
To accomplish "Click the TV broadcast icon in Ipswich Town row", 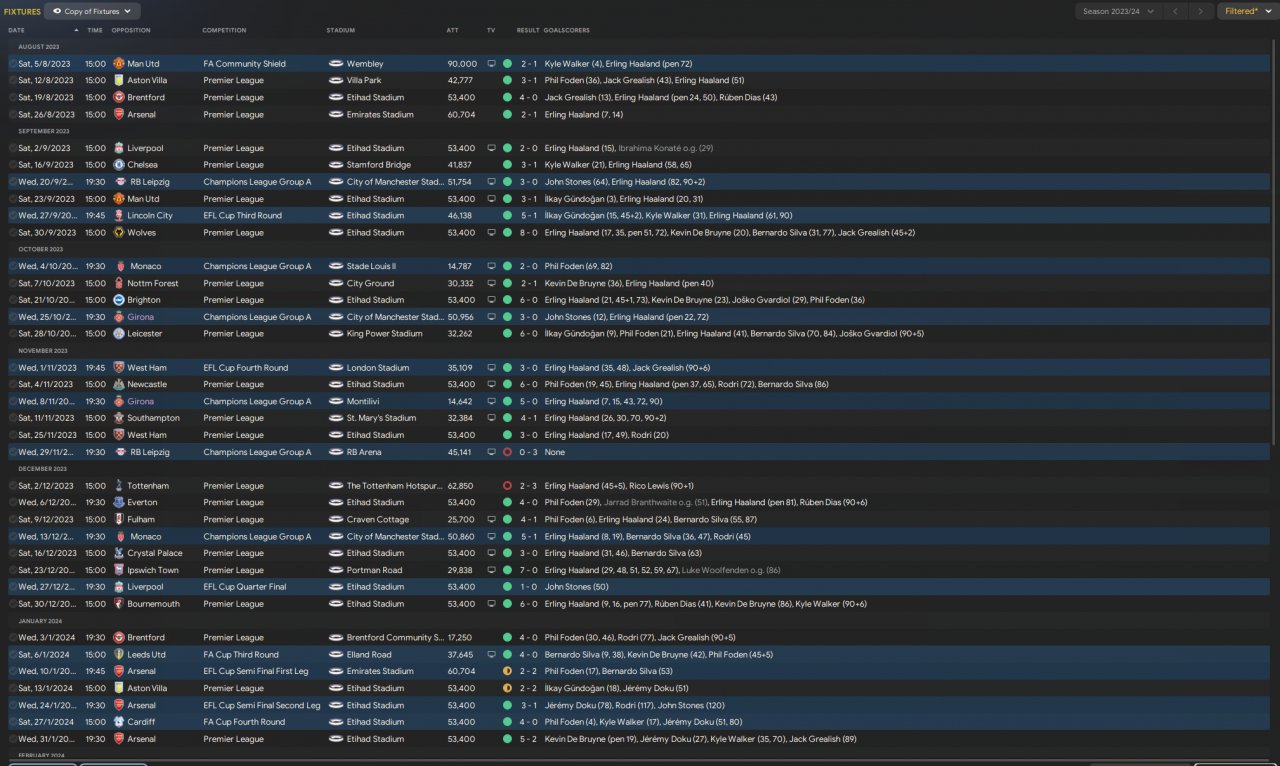I will tap(491, 571).
